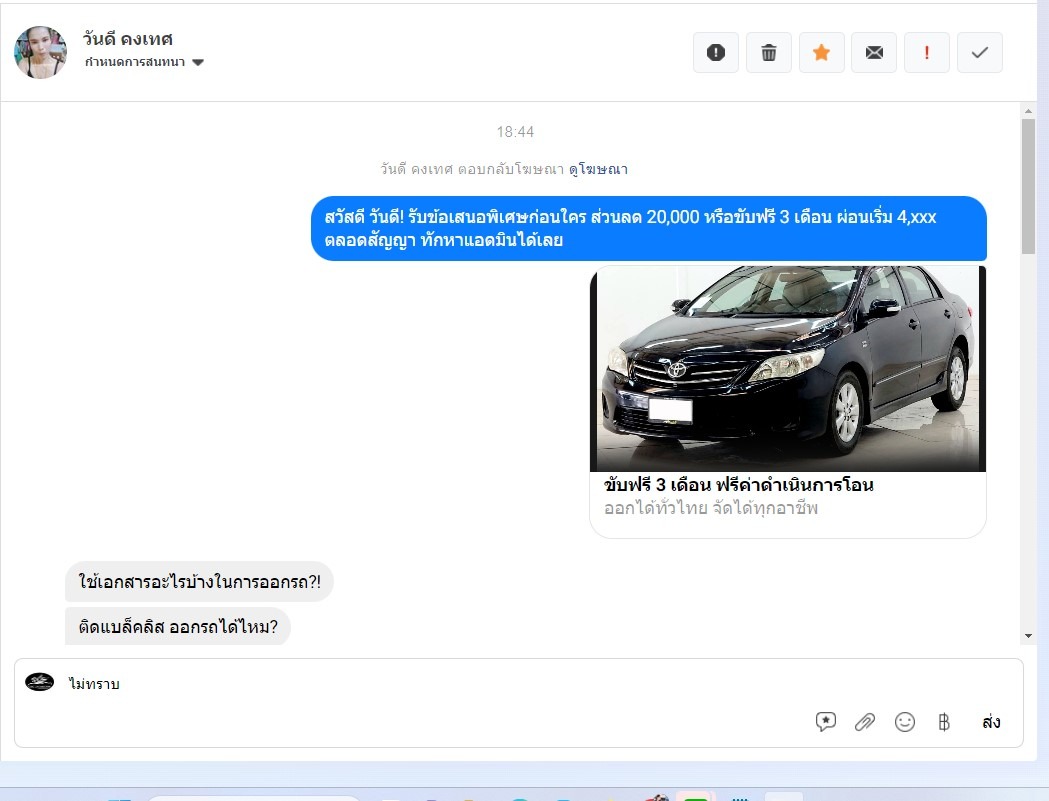
Task: Expand กำหนดการสนทนา dropdown
Action: tap(144, 62)
